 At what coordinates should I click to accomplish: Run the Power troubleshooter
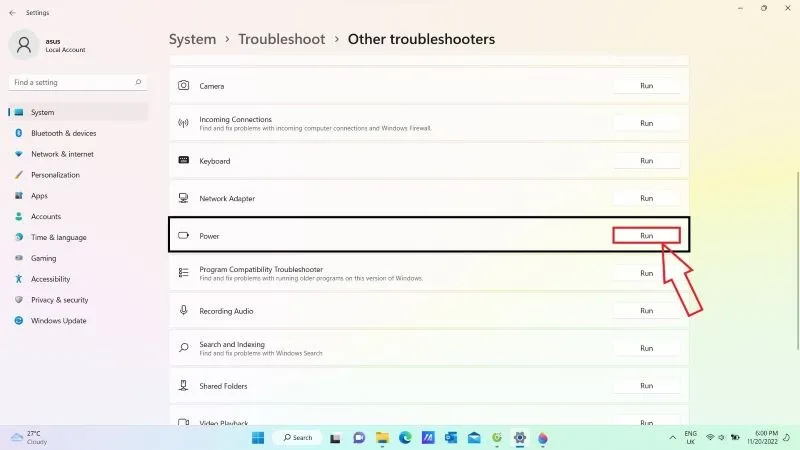[646, 236]
